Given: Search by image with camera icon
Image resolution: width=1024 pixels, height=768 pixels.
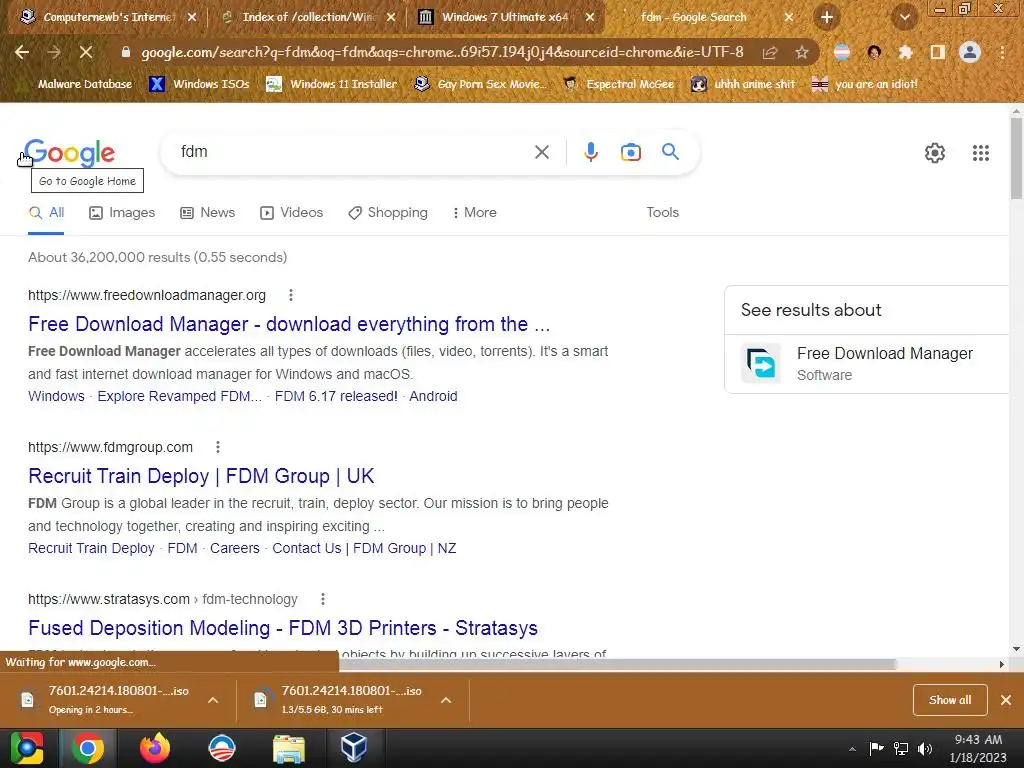Looking at the screenshot, I should click(x=630, y=152).
